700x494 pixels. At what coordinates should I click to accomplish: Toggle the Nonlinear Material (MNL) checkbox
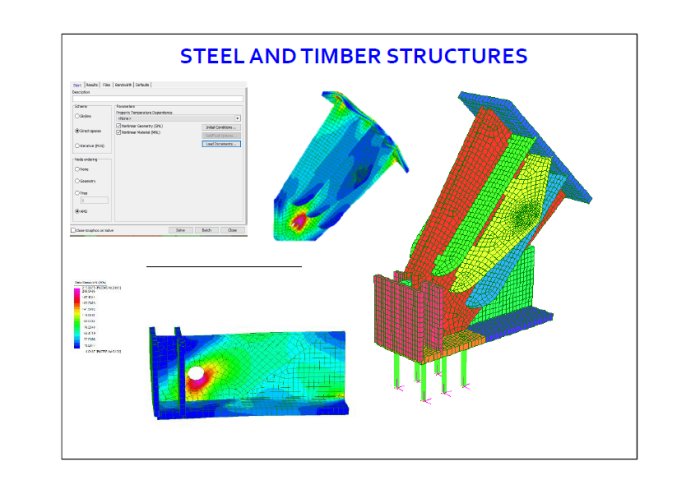[119, 133]
